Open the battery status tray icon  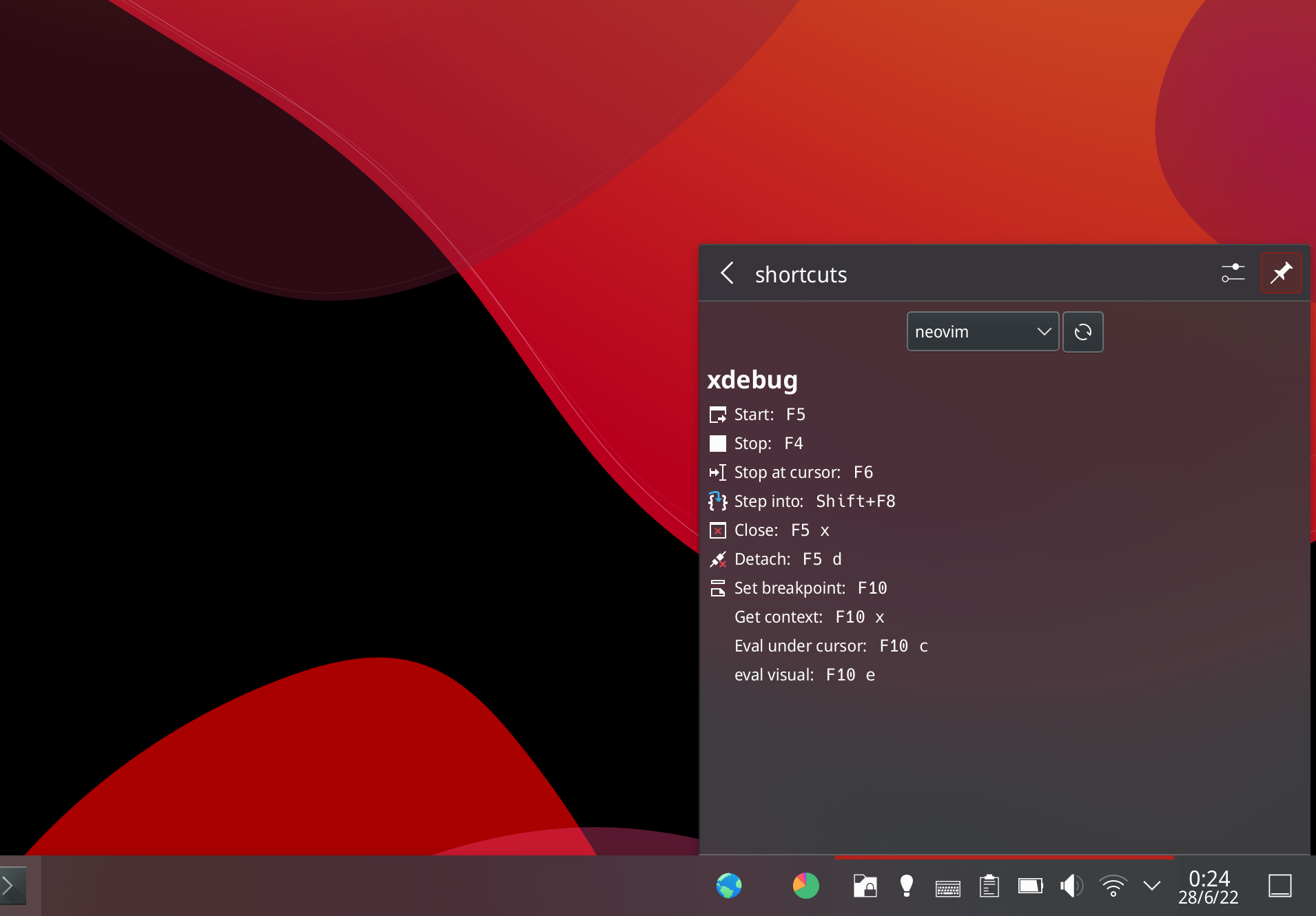pos(1031,886)
